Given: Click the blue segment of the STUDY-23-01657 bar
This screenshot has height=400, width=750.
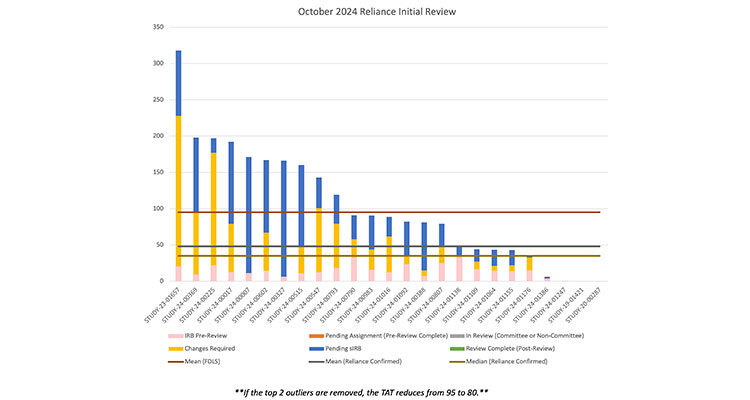Looking at the screenshot, I should pos(178,83).
